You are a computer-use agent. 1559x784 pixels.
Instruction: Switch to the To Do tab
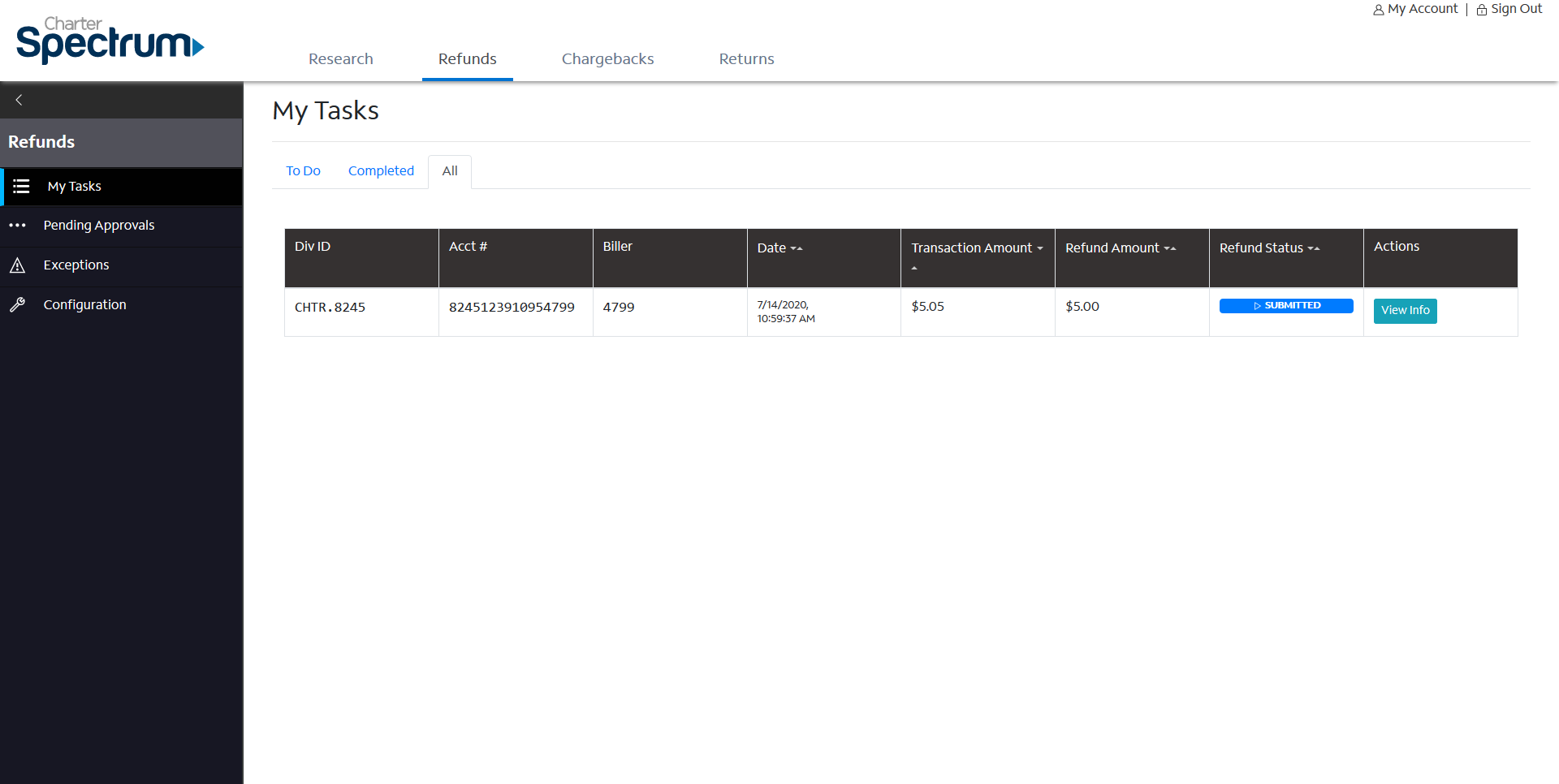303,171
